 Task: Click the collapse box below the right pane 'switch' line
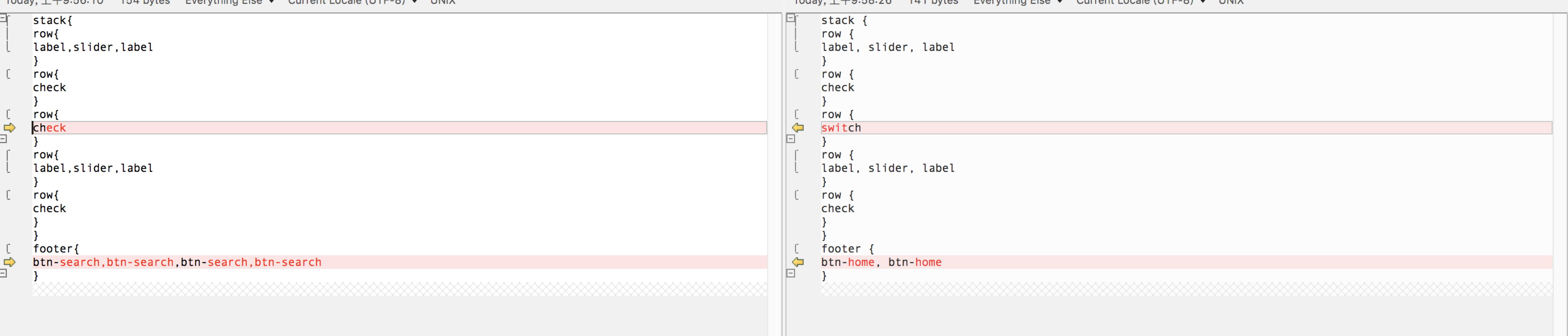coord(791,139)
